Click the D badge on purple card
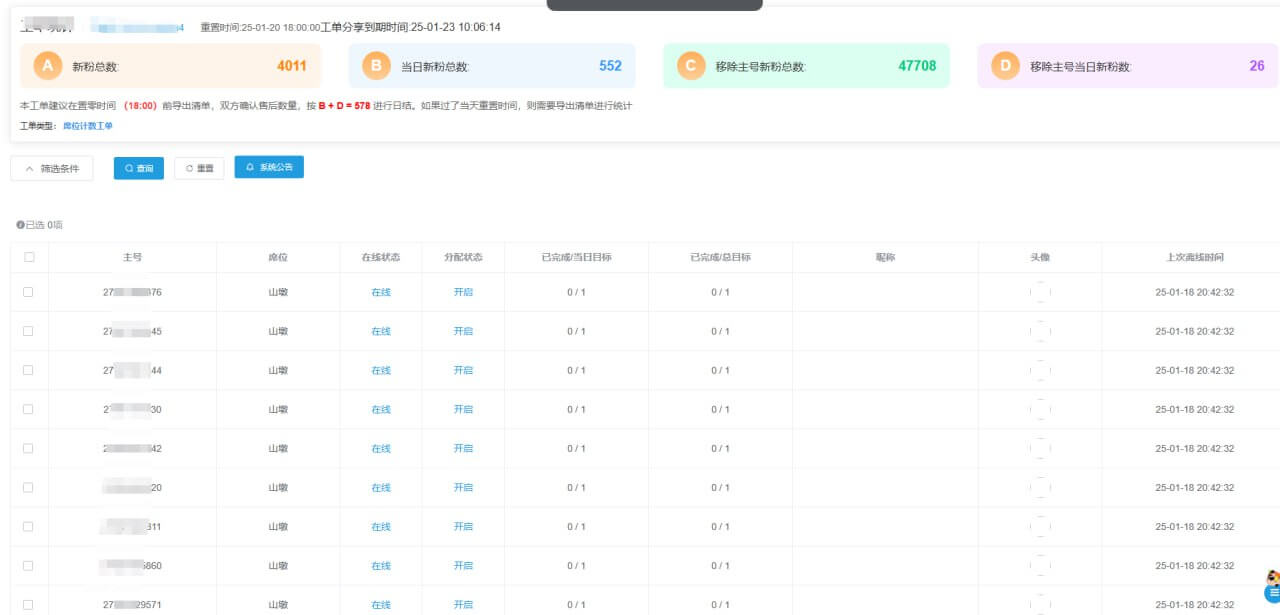Viewport: 1280px width, 615px height. [1005, 66]
